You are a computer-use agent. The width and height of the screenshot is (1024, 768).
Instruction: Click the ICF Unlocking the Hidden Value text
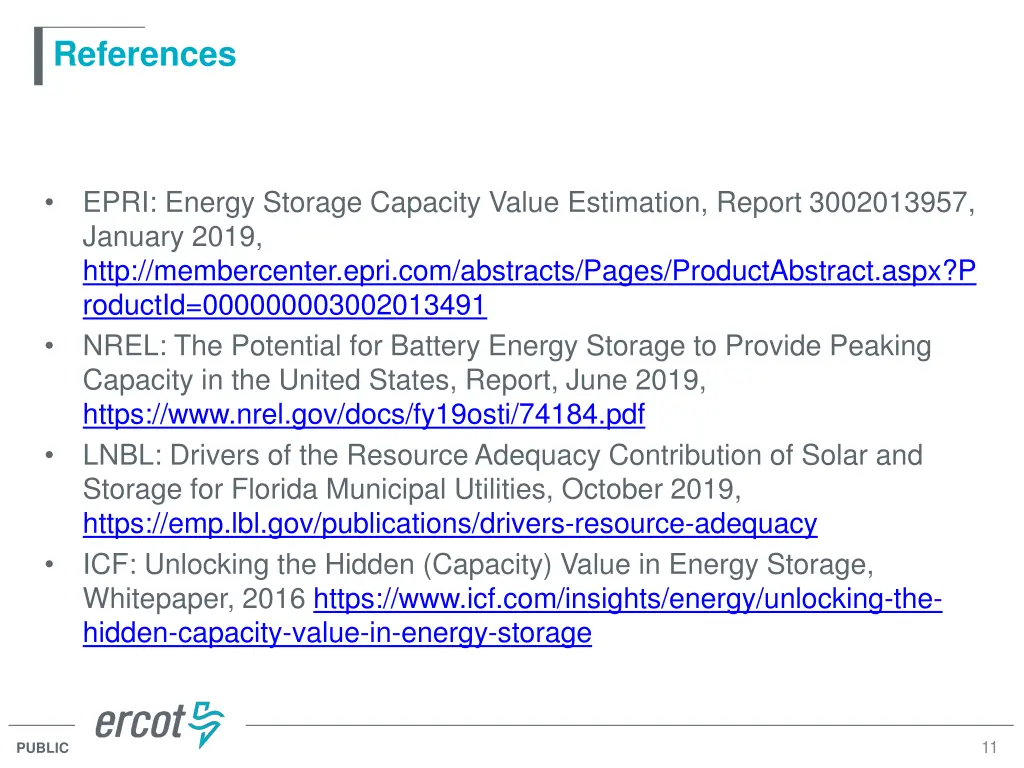tap(478, 565)
